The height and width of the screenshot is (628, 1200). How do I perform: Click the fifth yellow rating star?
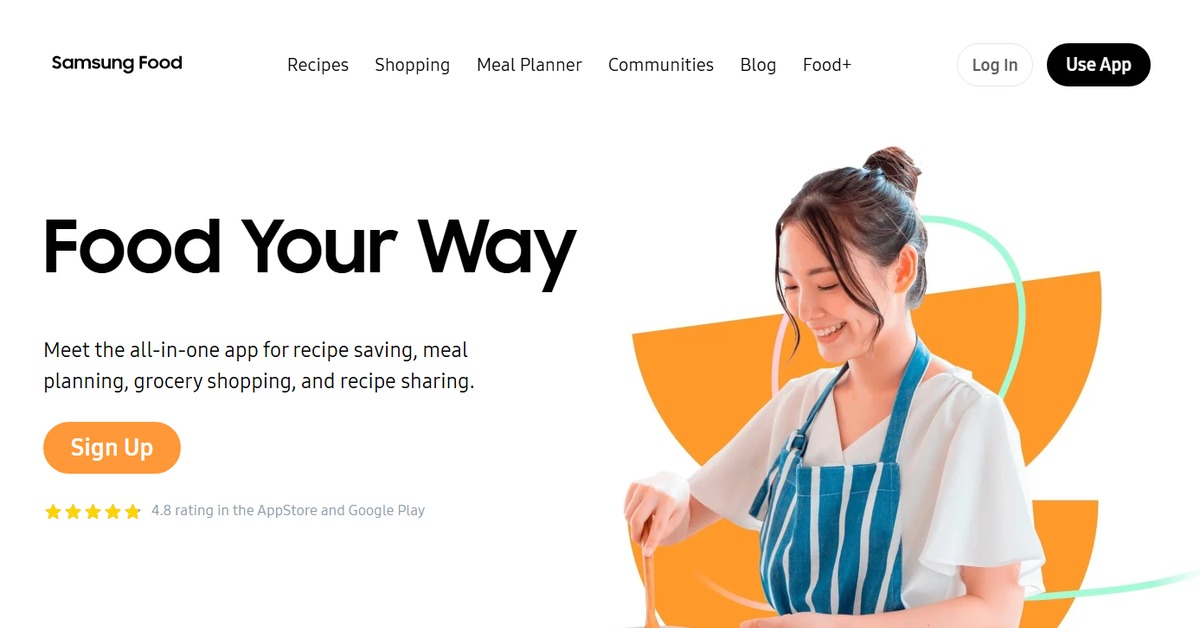point(133,511)
